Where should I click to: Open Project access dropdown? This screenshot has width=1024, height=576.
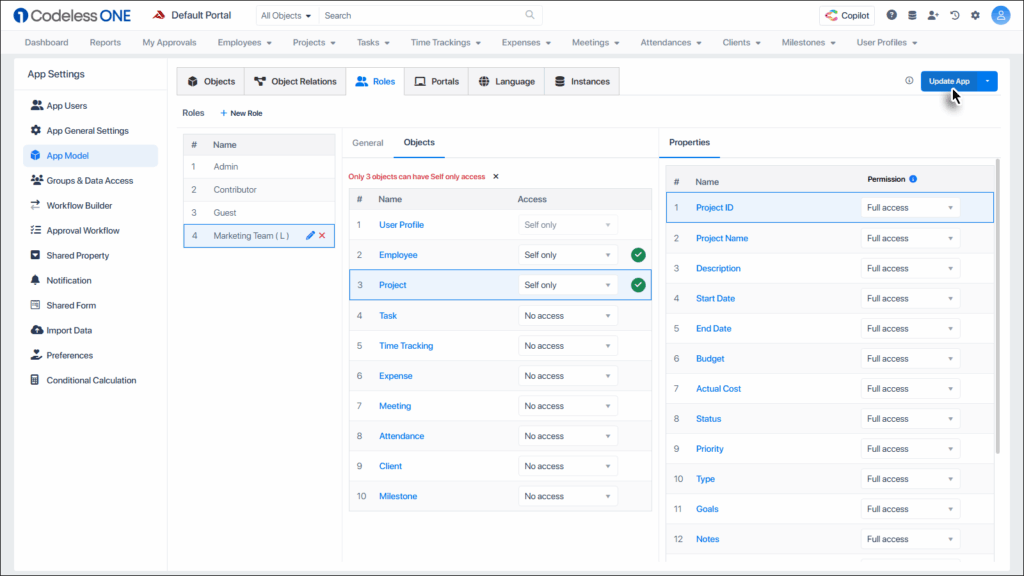[x=567, y=285]
